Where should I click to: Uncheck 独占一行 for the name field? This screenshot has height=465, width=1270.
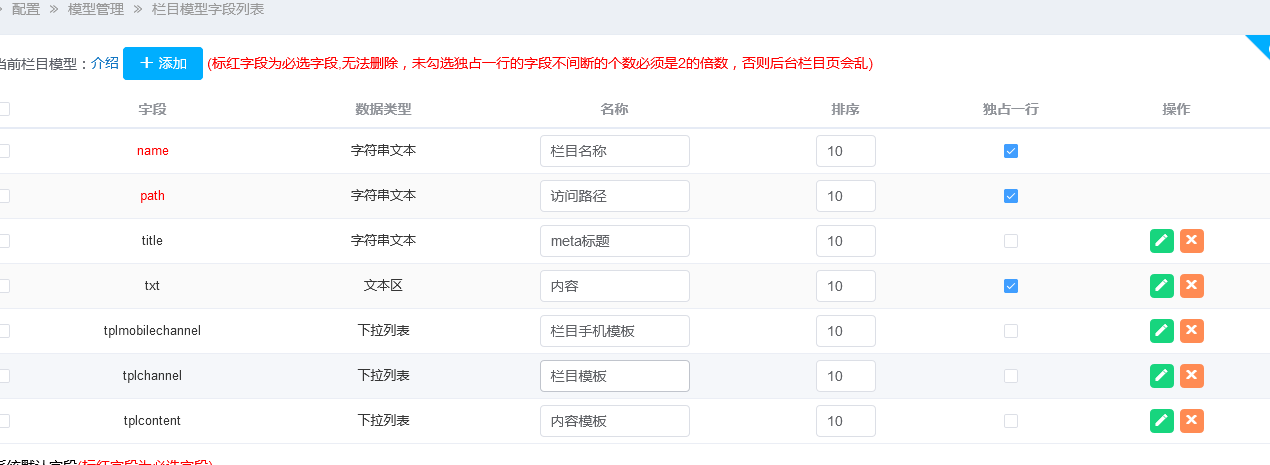click(x=1011, y=151)
